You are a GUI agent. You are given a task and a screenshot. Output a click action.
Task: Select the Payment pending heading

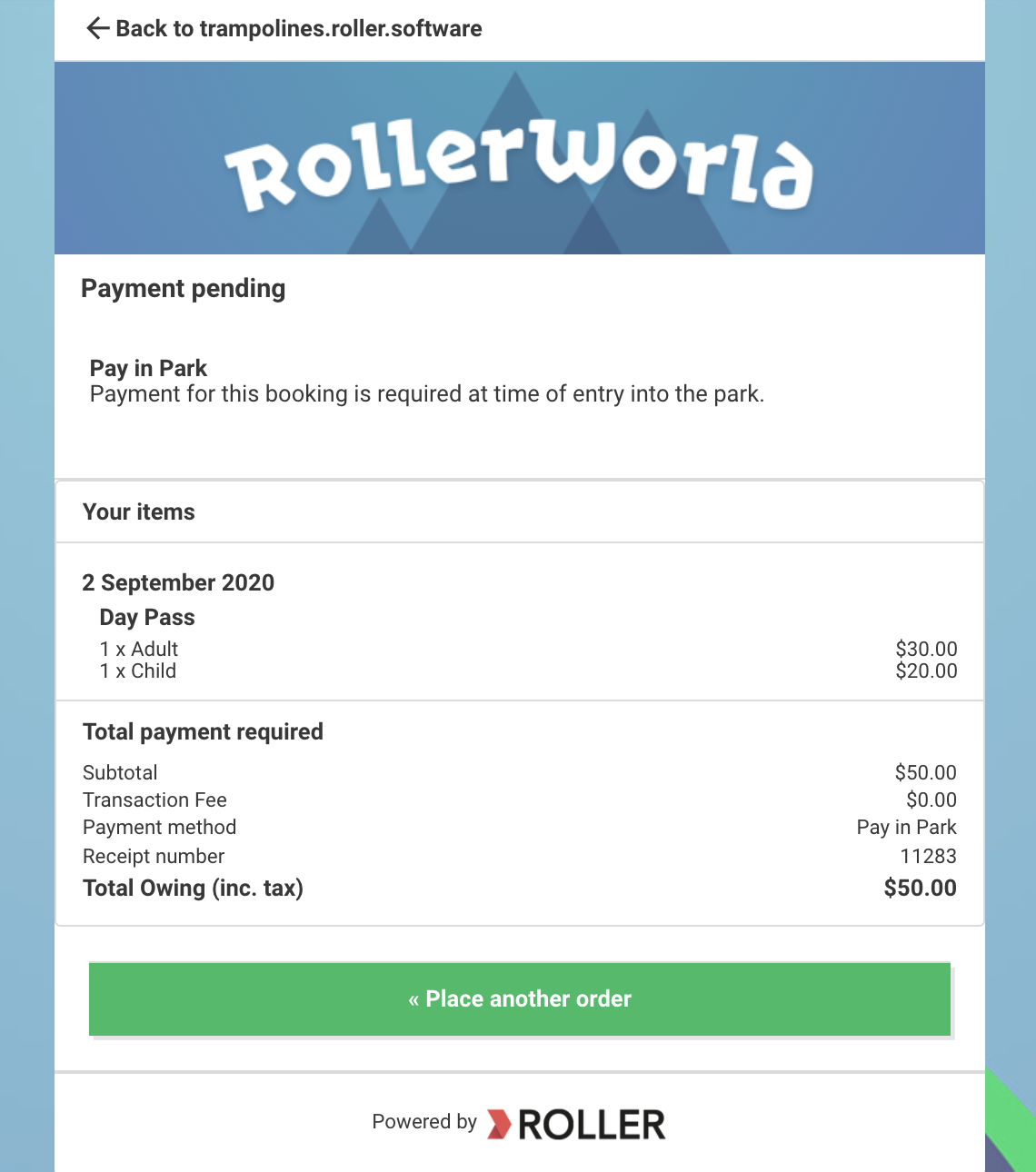184,289
